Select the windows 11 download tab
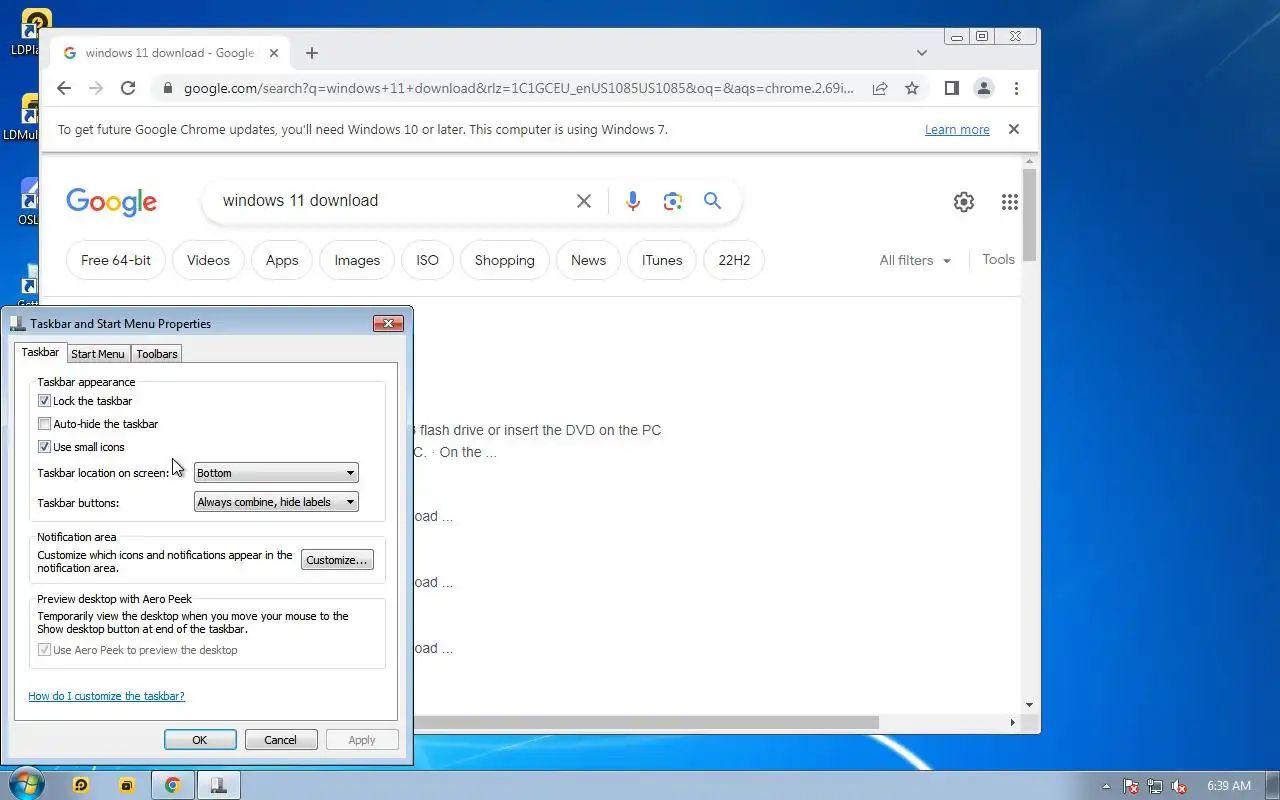 (x=168, y=53)
